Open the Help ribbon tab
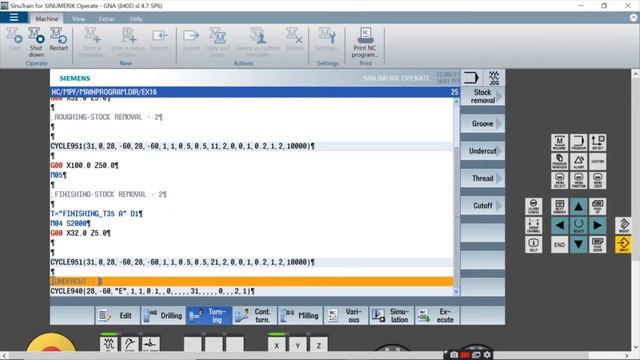The height and width of the screenshot is (360, 640). pos(136,19)
